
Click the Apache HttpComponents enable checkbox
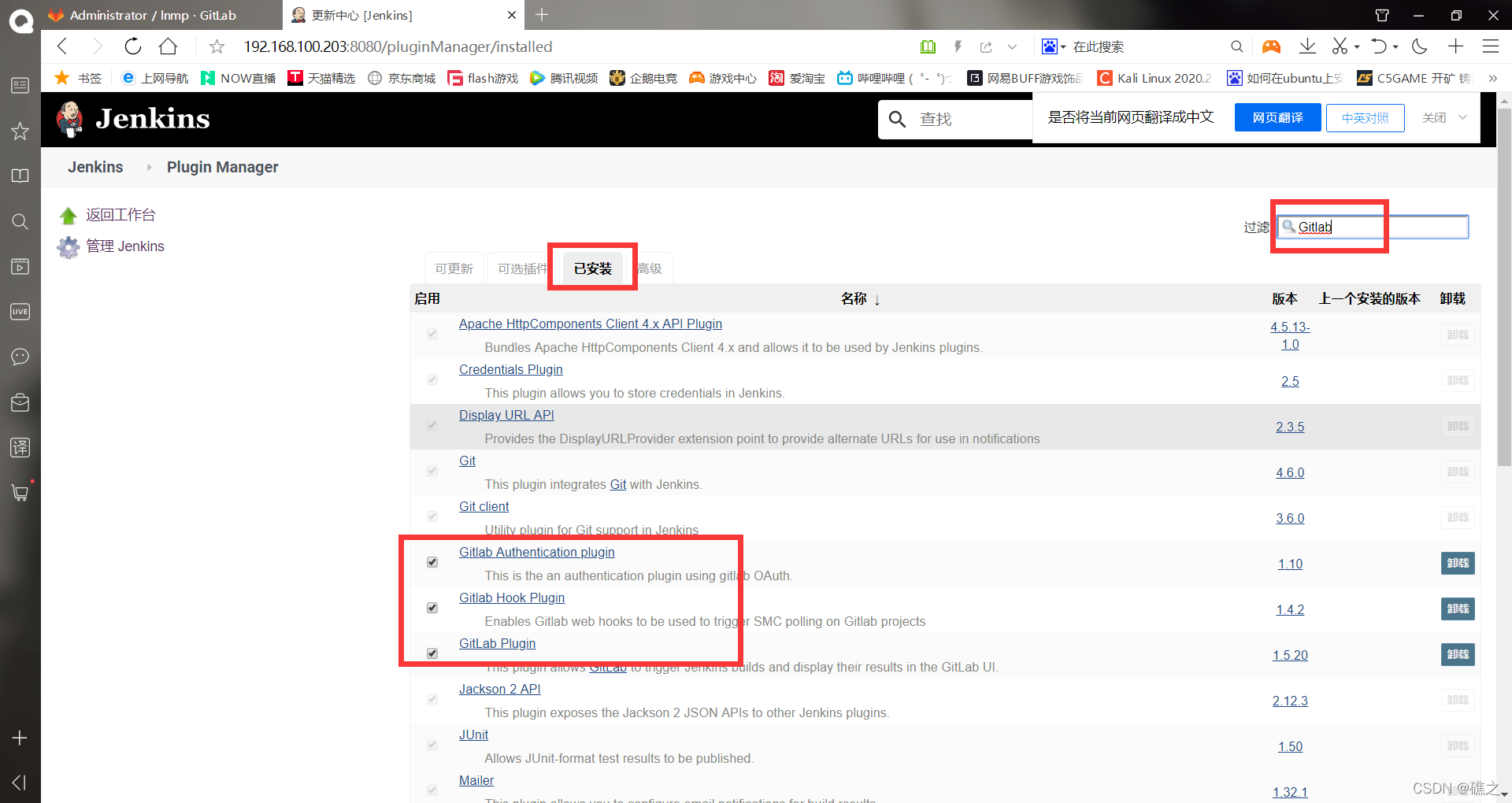point(432,334)
